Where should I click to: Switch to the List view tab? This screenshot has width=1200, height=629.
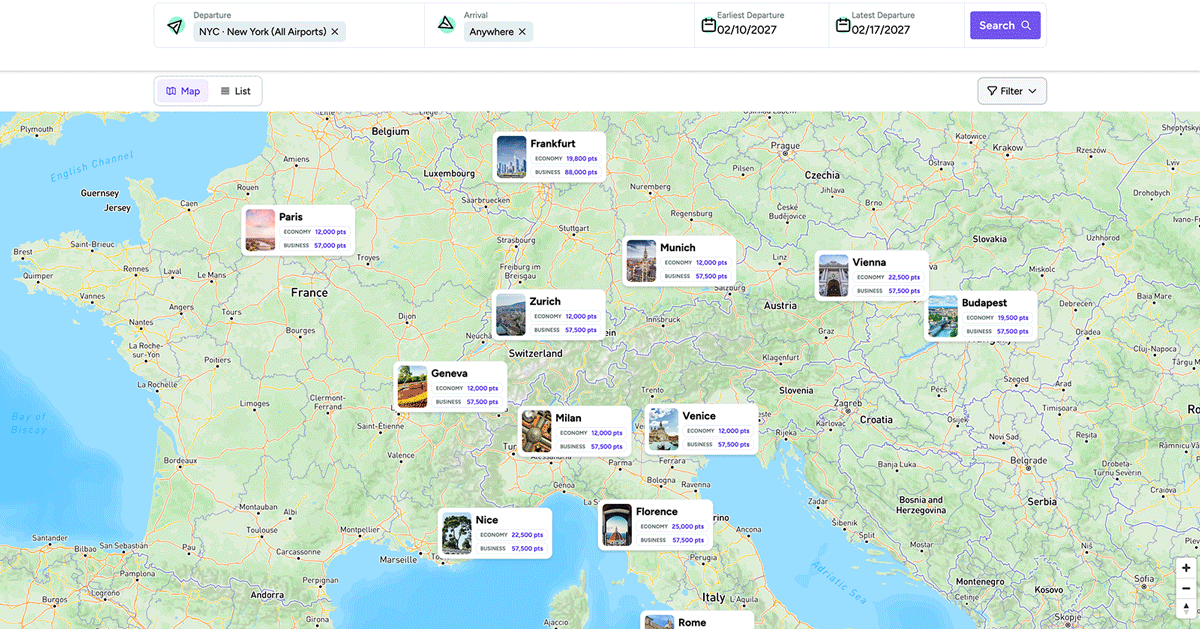[x=236, y=91]
